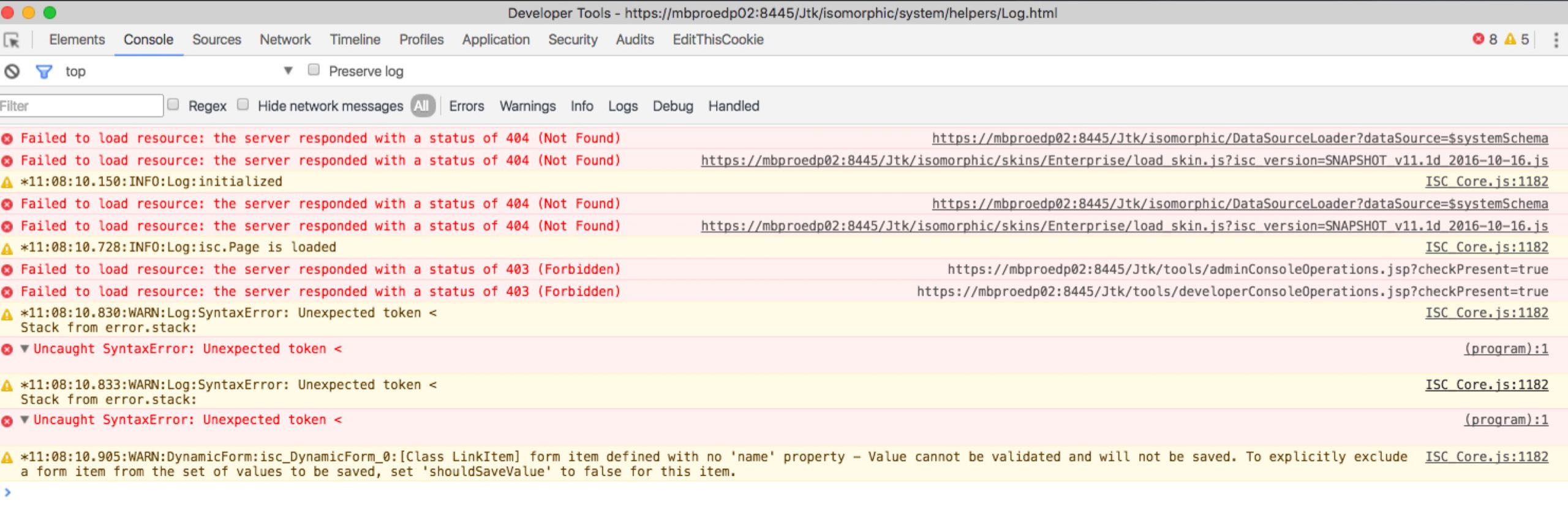The width and height of the screenshot is (1568, 511).
Task: Open the Sources tab
Action: (x=216, y=40)
